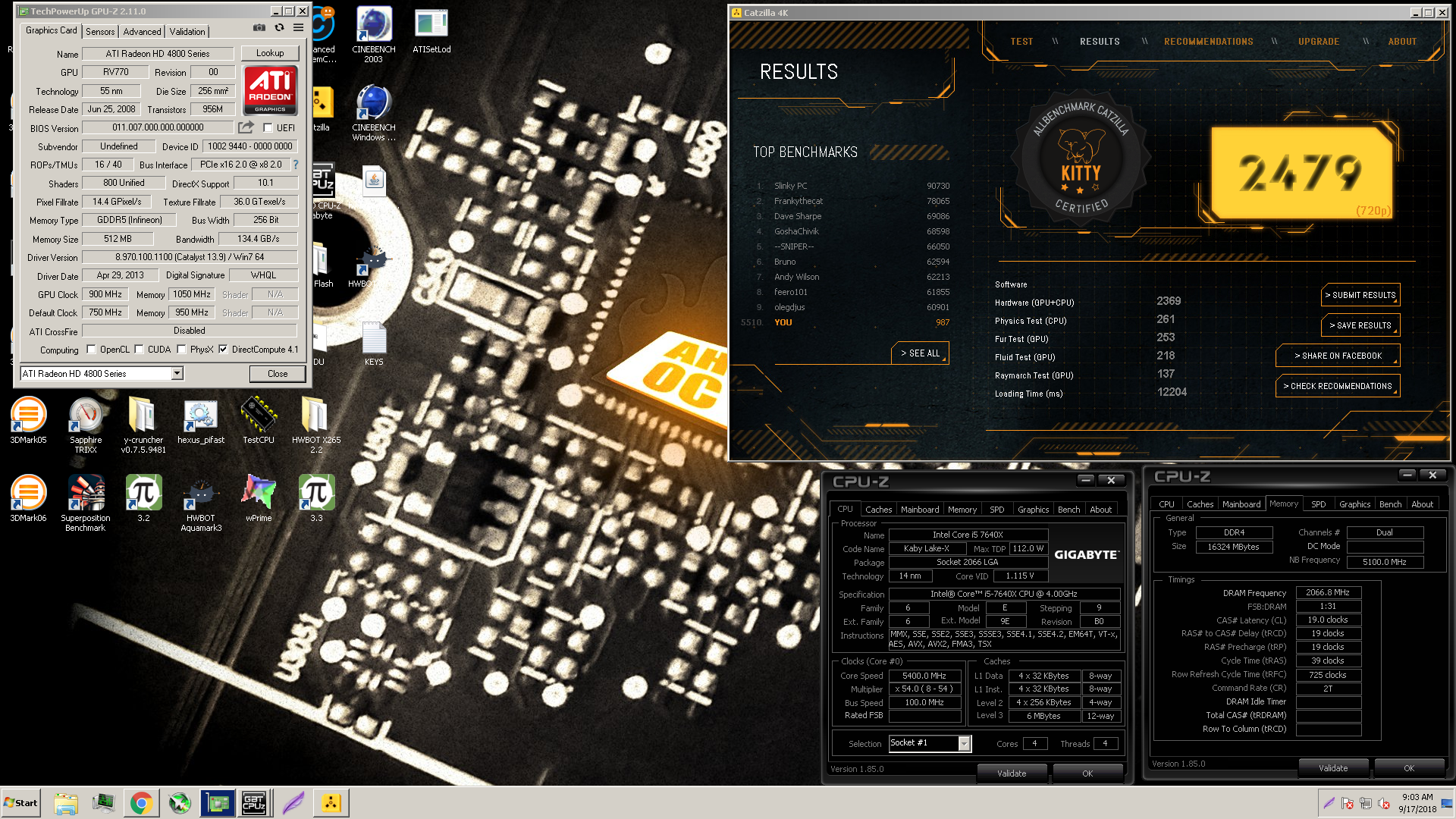
Task: Open the hexus_pifast desktop icon
Action: click(x=201, y=421)
